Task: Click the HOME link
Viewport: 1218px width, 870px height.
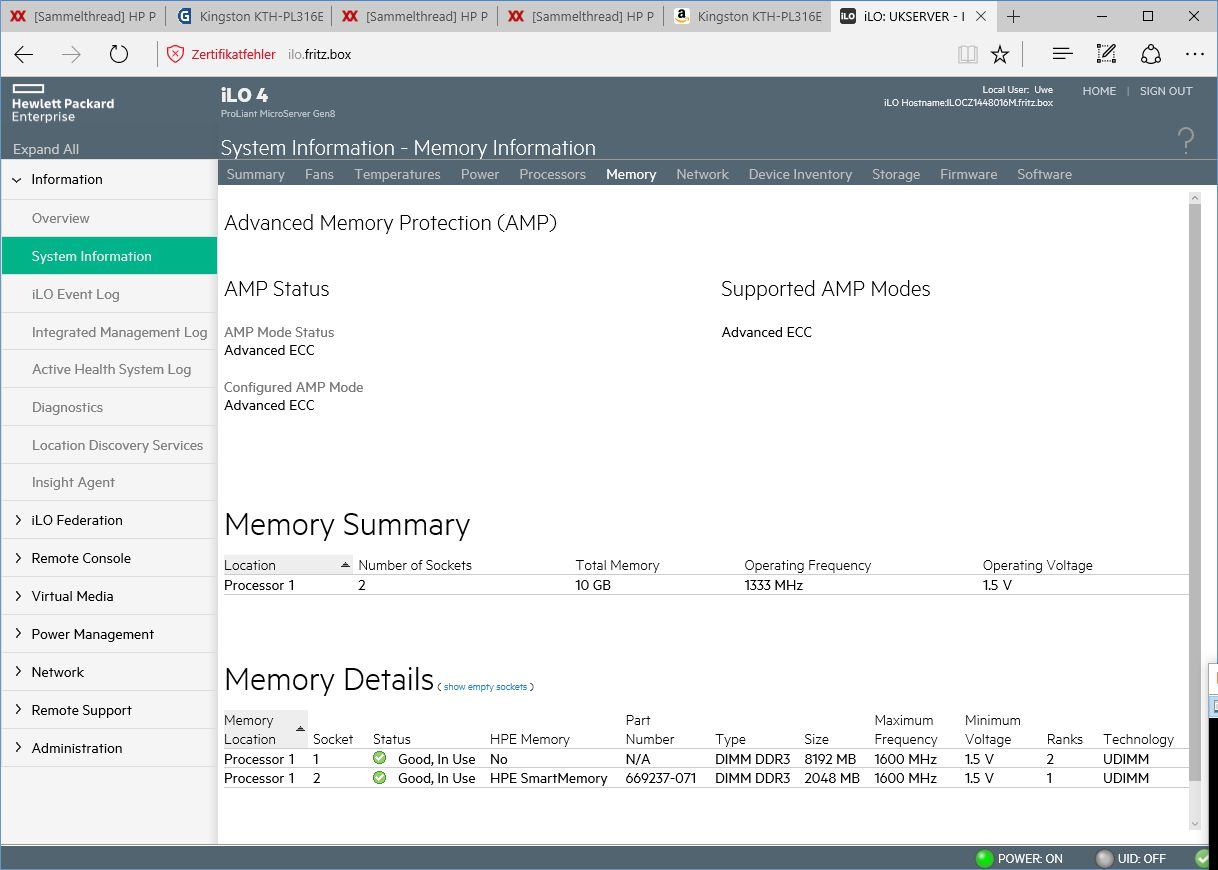Action: click(x=1099, y=91)
